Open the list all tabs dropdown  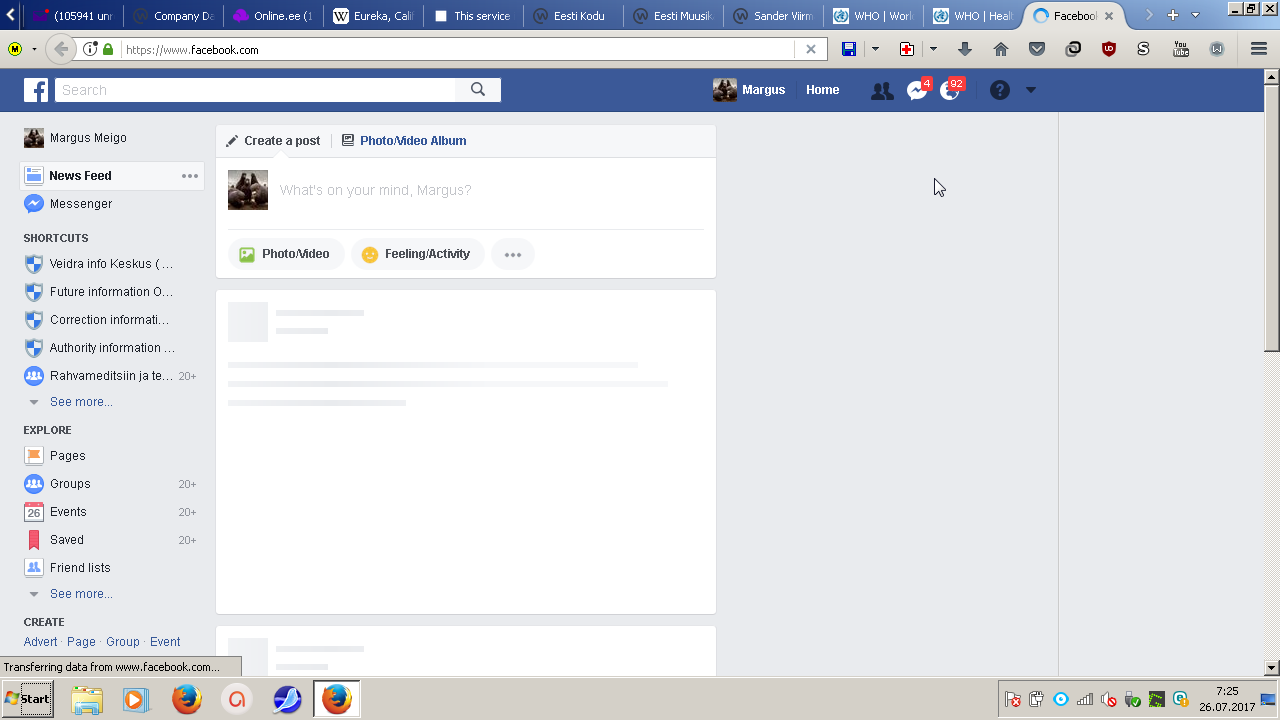(1195, 16)
